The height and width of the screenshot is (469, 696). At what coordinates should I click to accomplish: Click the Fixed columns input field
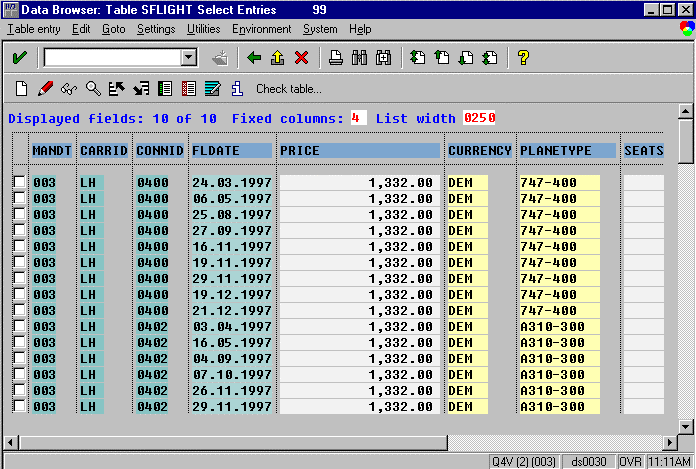(358, 118)
